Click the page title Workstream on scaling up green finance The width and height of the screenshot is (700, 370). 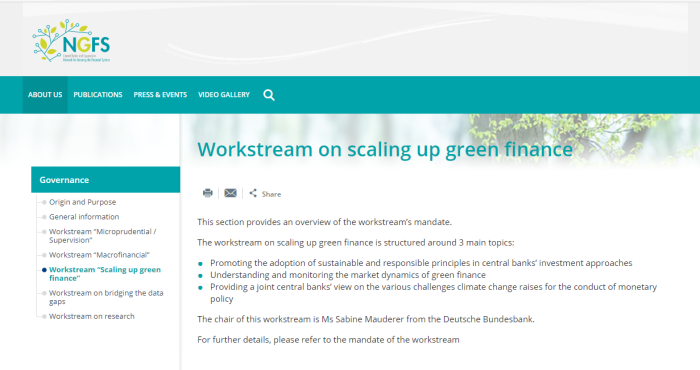(x=385, y=149)
